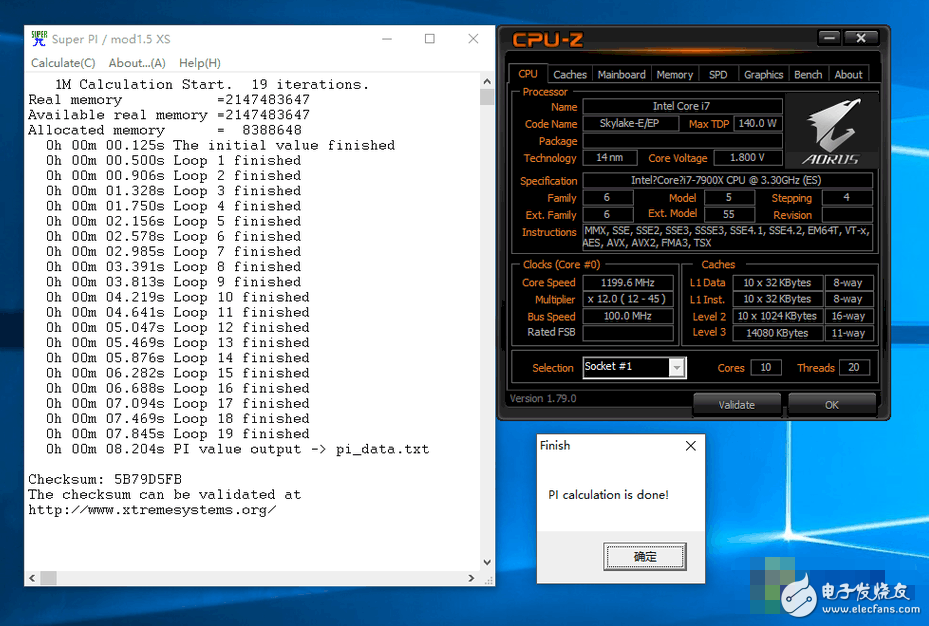
Task: Switch to the Memory tab
Action: (674, 73)
